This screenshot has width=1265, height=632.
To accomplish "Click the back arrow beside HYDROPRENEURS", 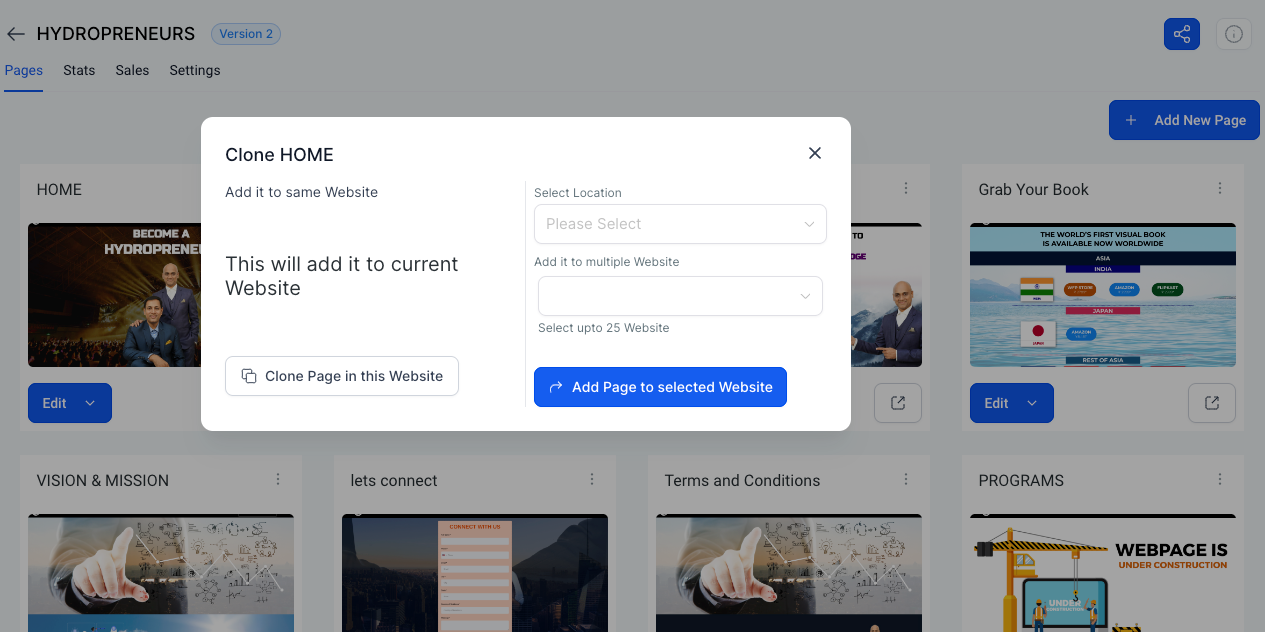I will point(15,34).
